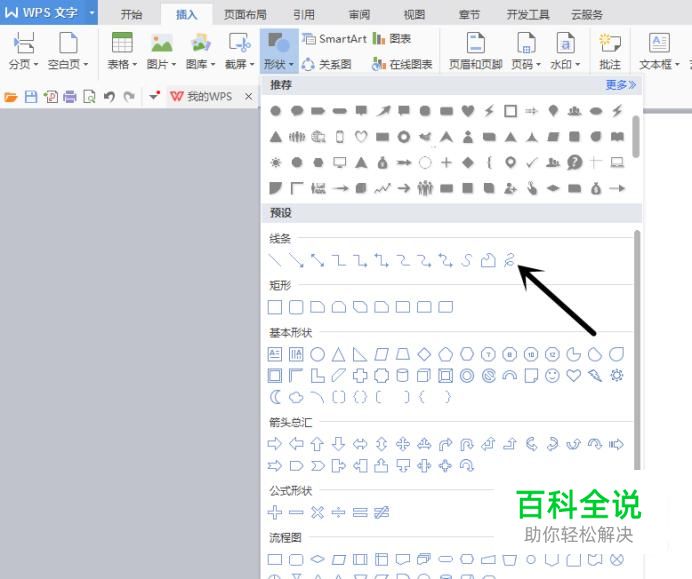Screen dimensions: 692x579
Task: Click the 推荐 shapes section scrollbar
Action: click(x=636, y=136)
